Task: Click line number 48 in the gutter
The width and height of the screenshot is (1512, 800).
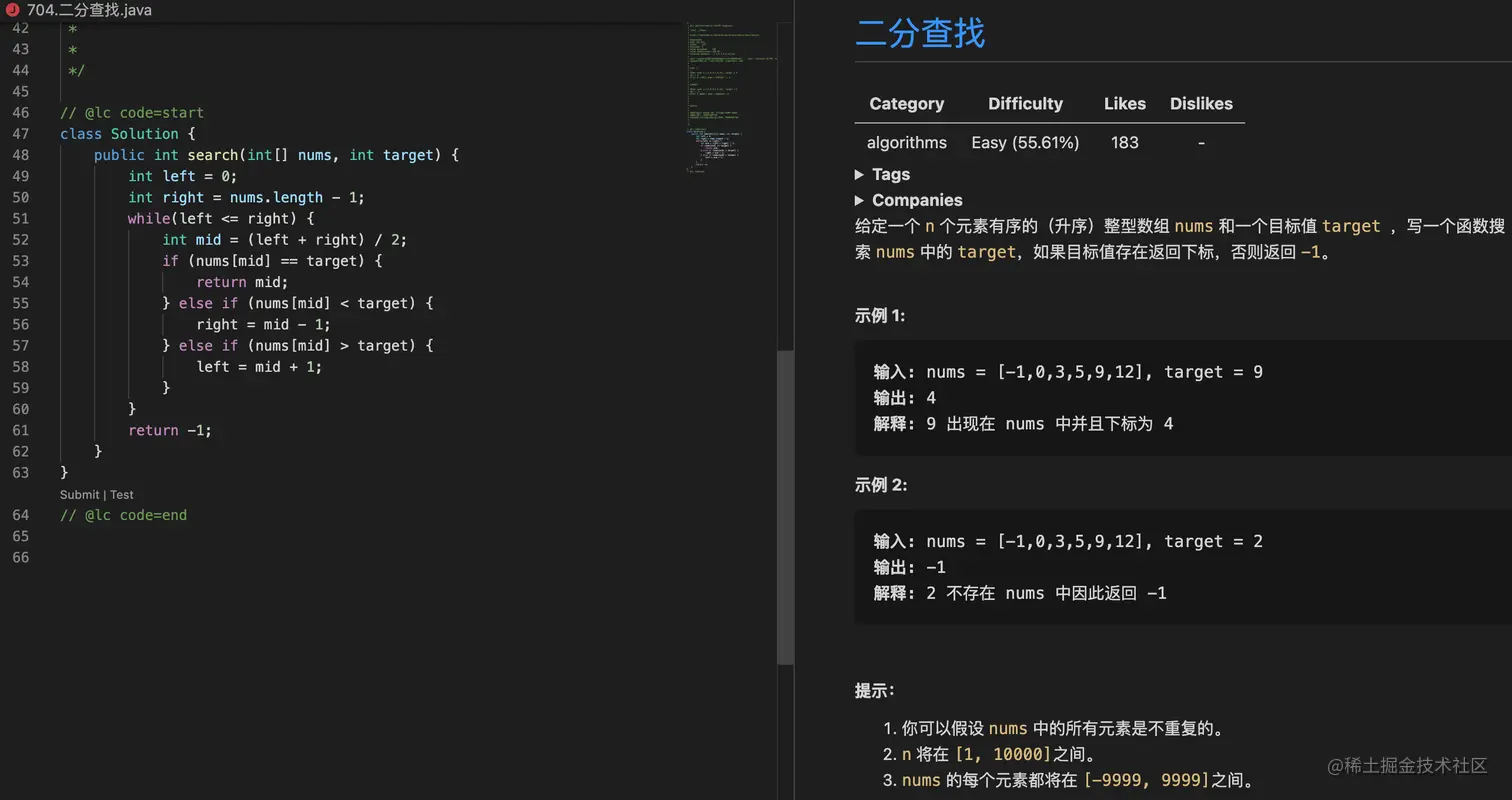Action: (20, 155)
